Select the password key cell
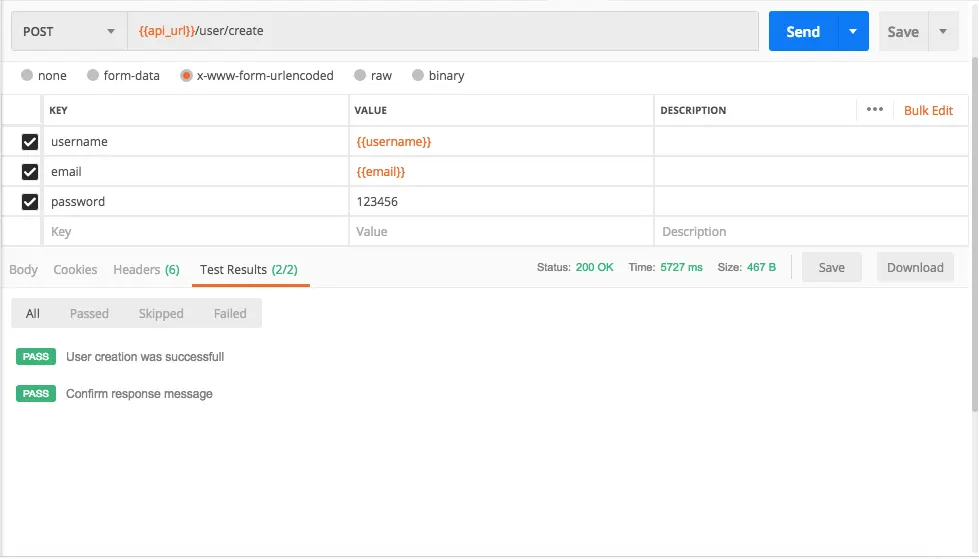This screenshot has height=559, width=979. coord(195,202)
